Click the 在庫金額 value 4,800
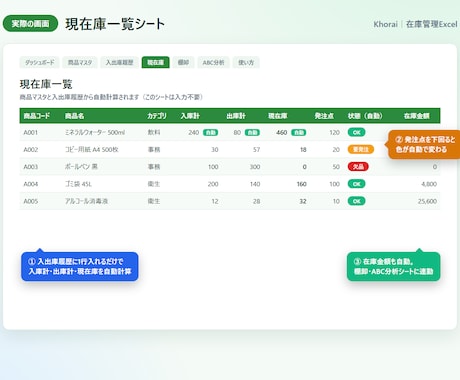The image size is (460, 380). click(429, 184)
